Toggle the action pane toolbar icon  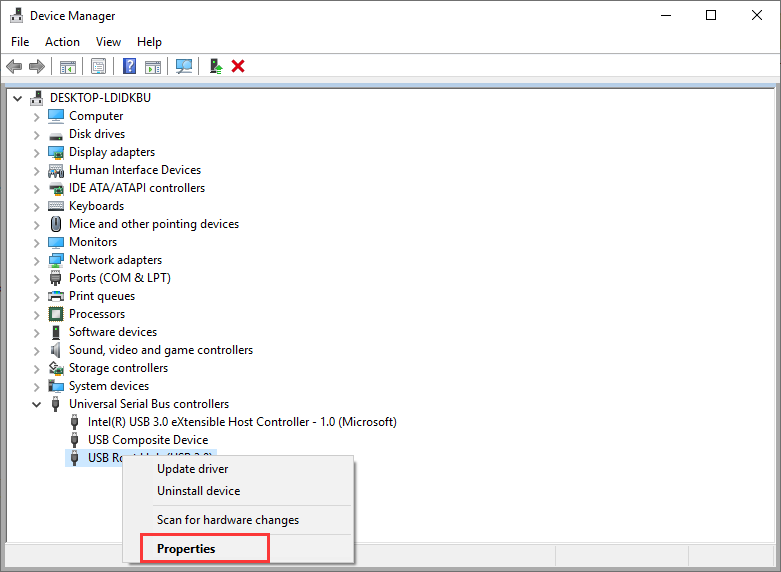(x=153, y=66)
